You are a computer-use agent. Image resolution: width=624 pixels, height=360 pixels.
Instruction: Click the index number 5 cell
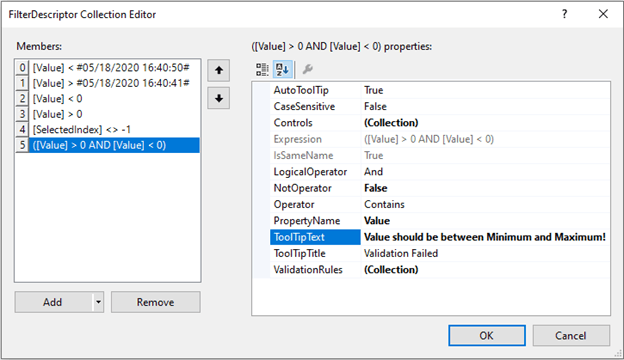pos(22,145)
